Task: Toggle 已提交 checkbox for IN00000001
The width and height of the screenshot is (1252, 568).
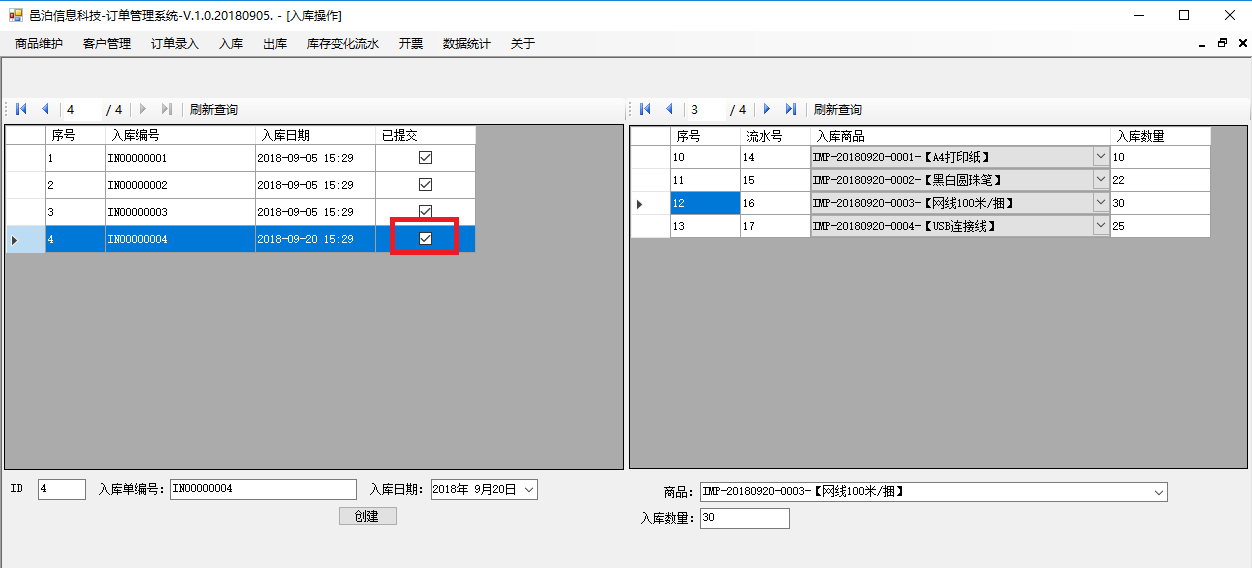Action: [x=425, y=158]
